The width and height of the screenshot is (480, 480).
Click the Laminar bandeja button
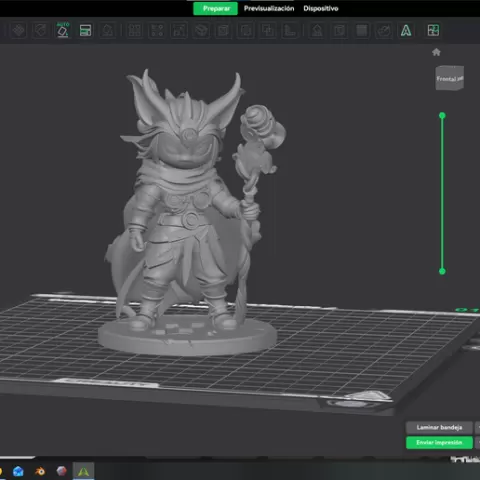pos(439,427)
